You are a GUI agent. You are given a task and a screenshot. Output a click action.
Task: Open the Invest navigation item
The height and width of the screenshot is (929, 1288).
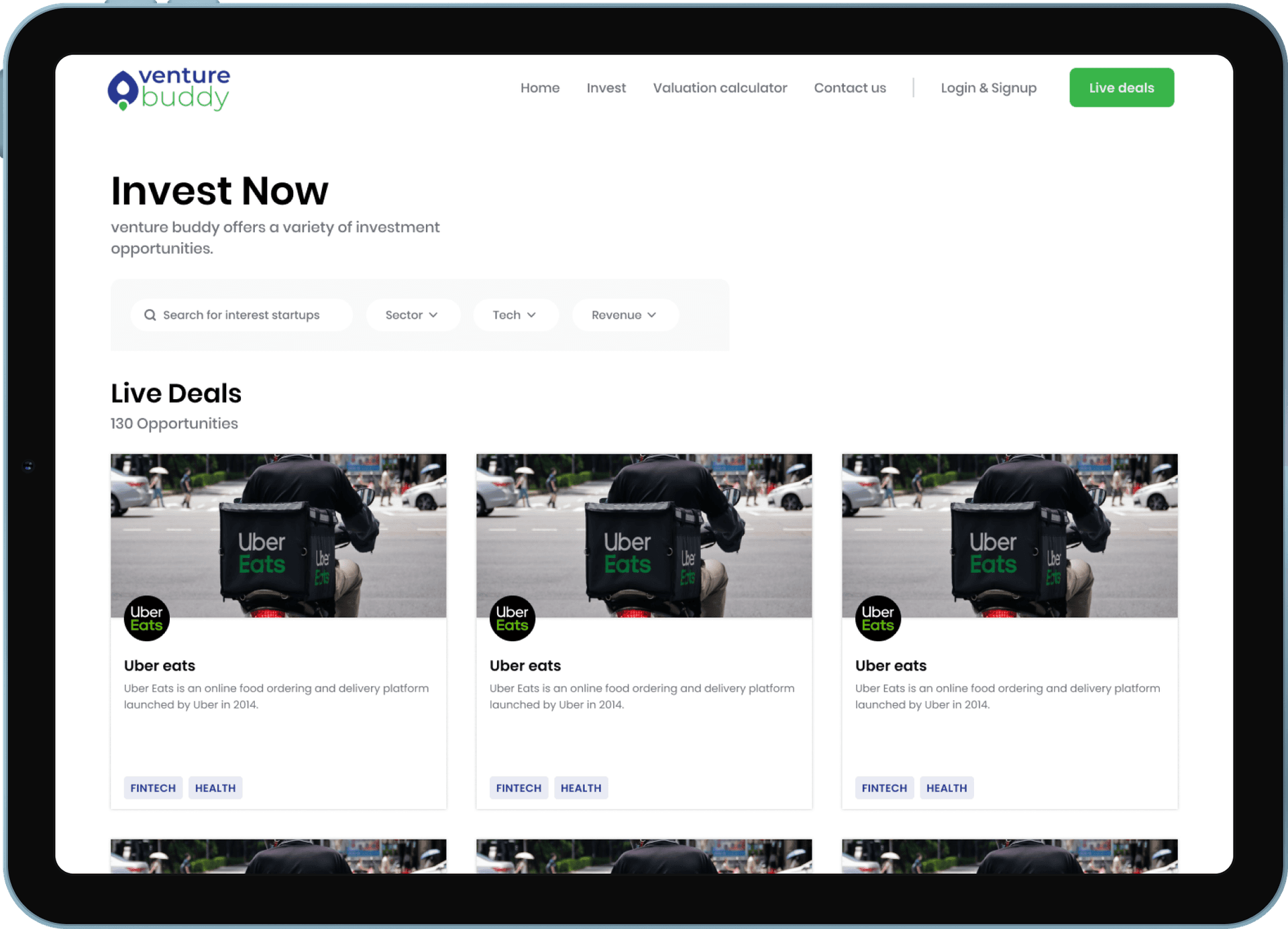pyautogui.click(x=606, y=88)
